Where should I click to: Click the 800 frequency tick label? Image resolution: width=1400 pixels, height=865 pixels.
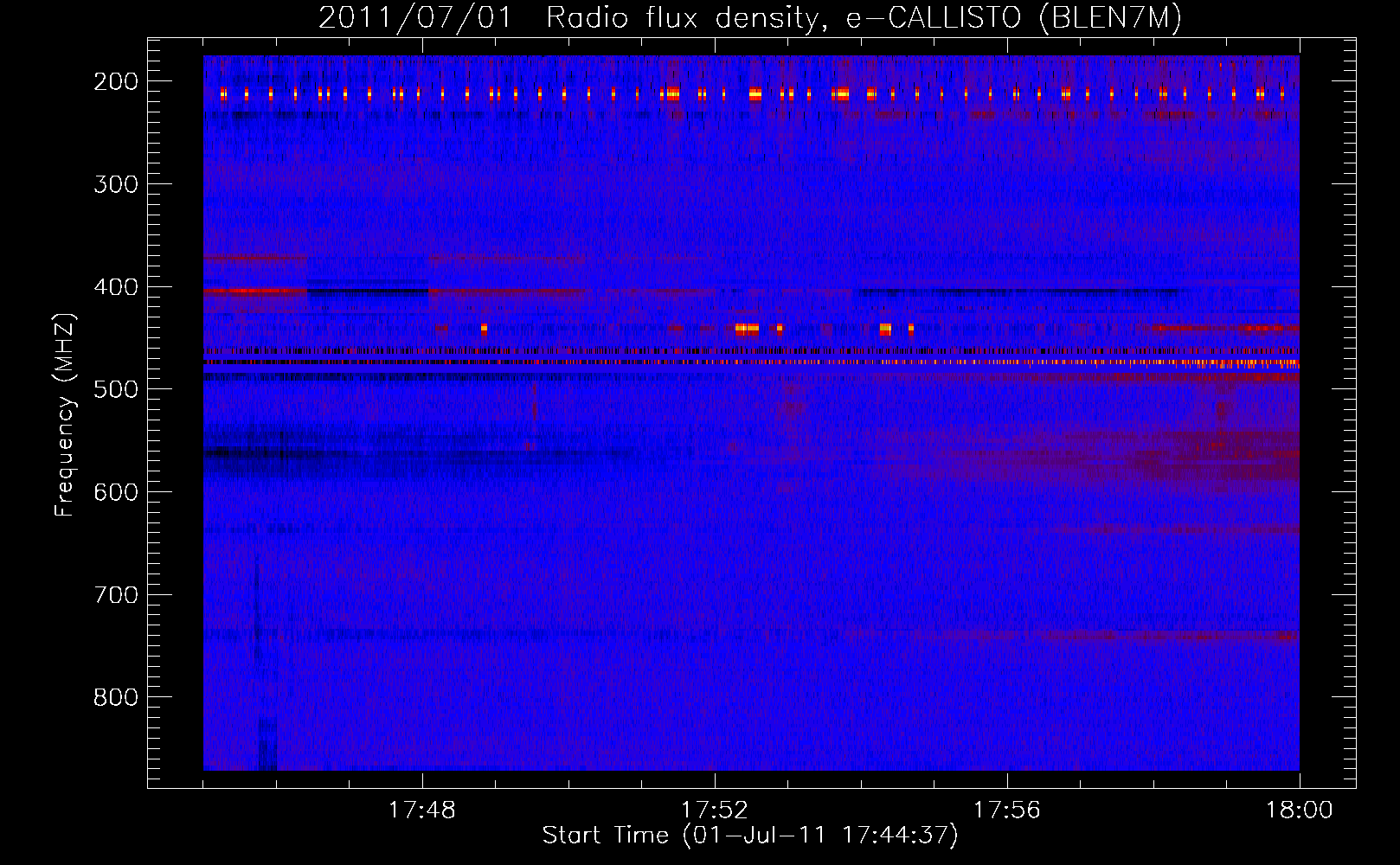[115, 697]
